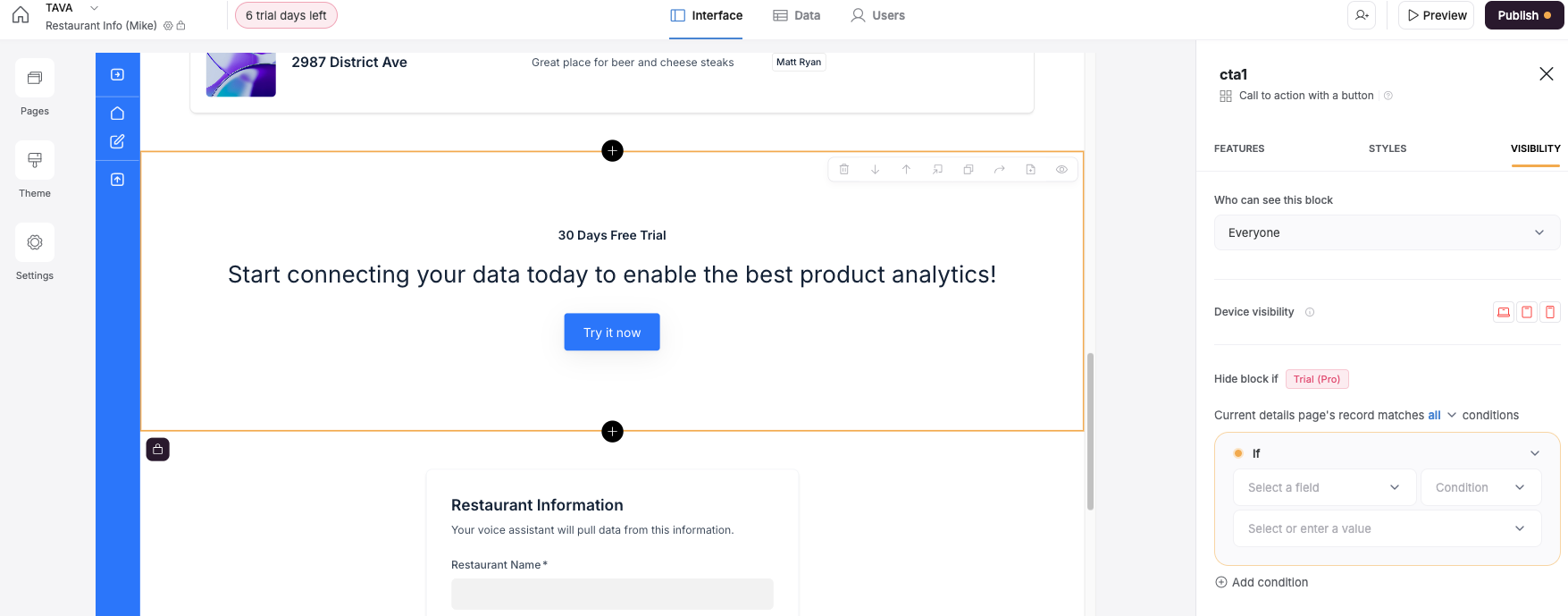This screenshot has width=1568, height=616.
Task: Delete the selected block via trash icon
Action: [843, 169]
